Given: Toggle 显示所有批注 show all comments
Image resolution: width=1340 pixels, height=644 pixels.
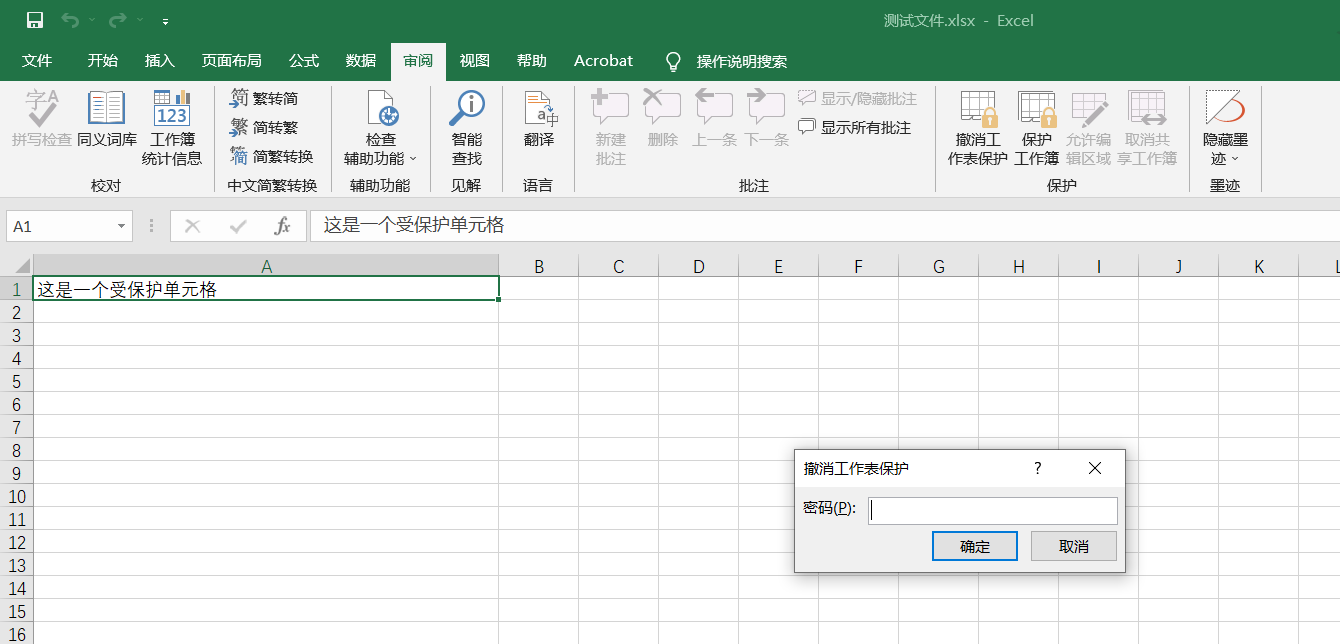Looking at the screenshot, I should 854,127.
